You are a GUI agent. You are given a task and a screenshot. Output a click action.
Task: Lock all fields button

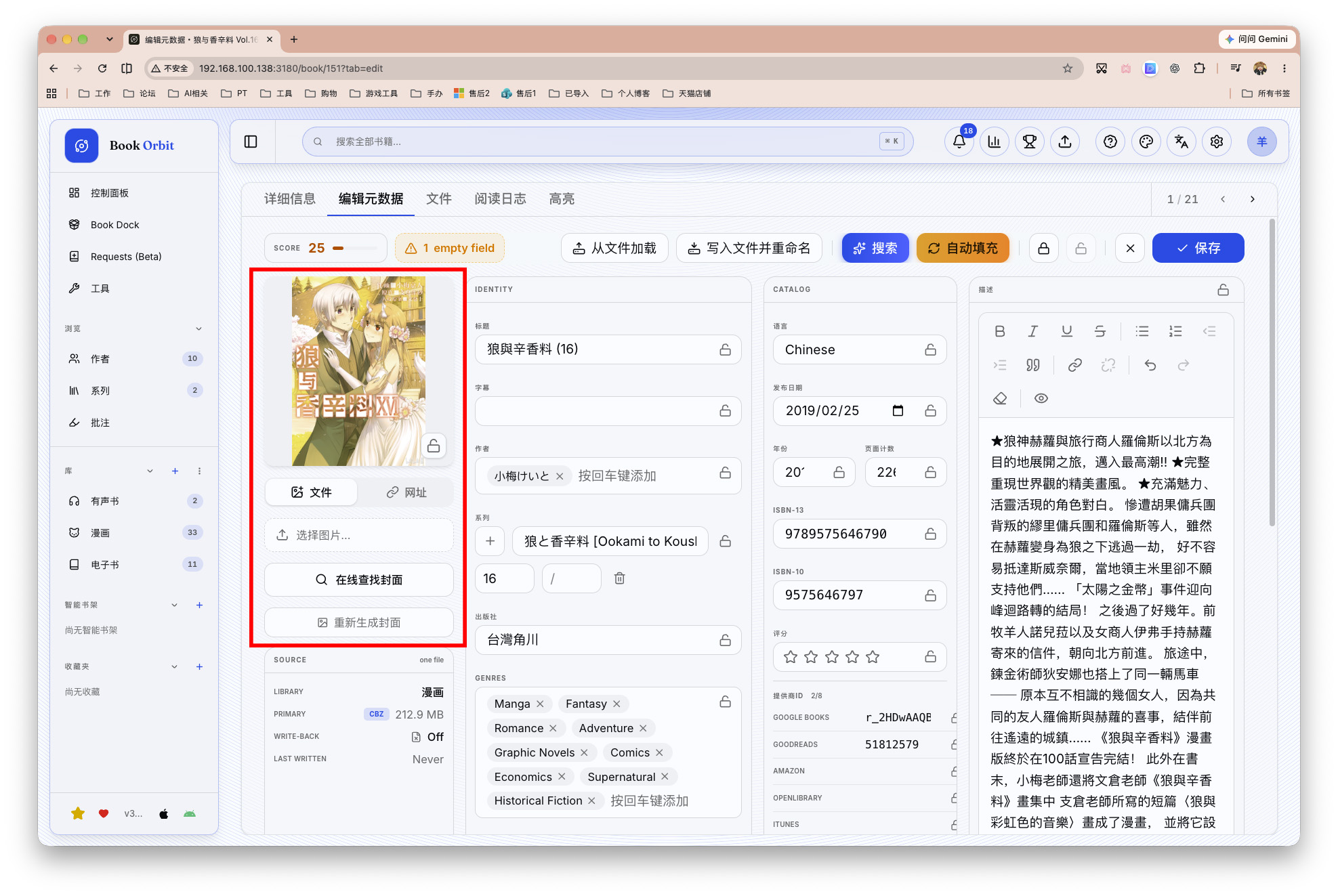1043,248
